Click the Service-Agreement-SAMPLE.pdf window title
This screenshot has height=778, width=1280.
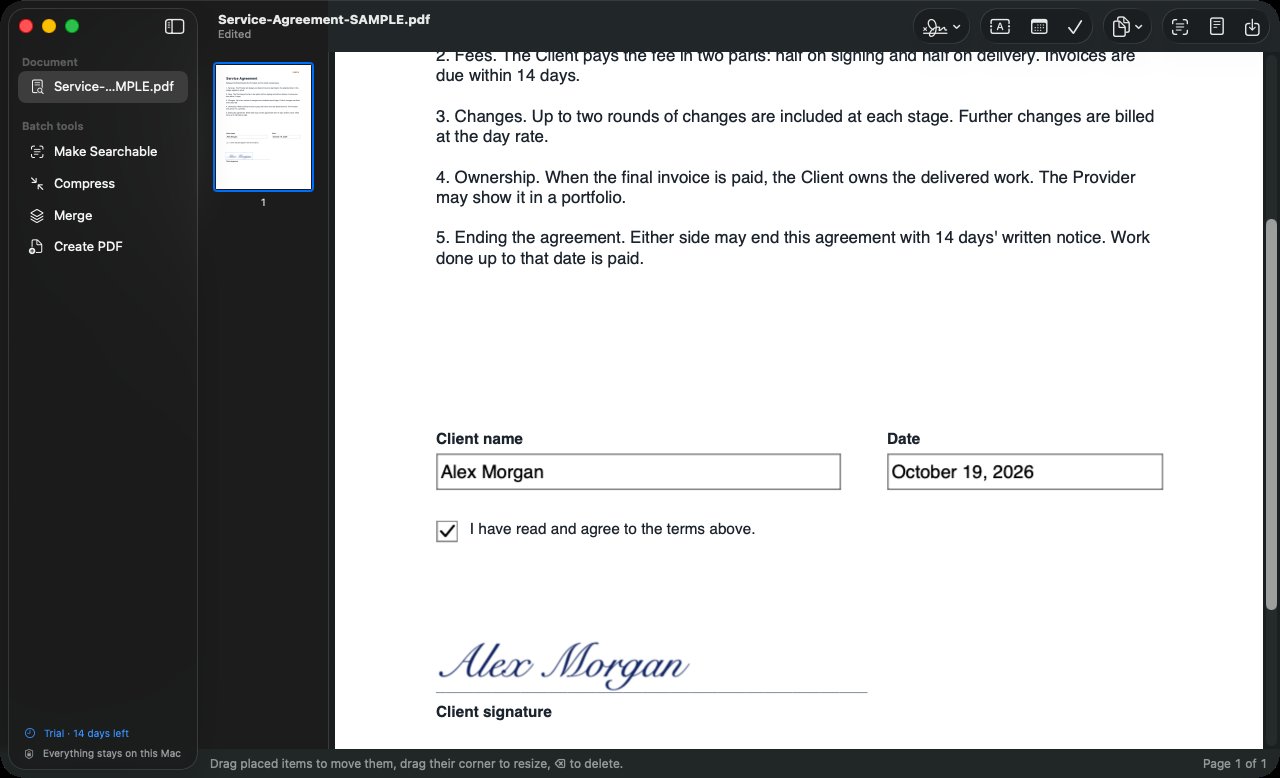(324, 19)
